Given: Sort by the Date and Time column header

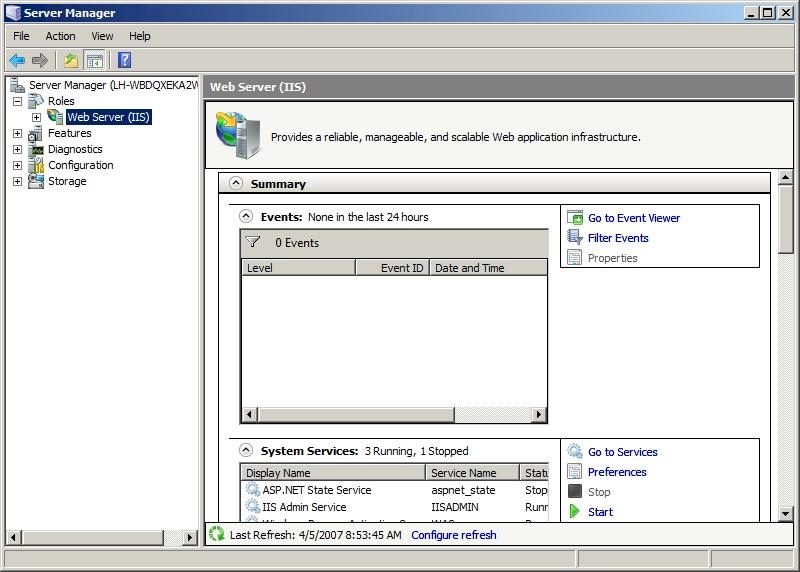Looking at the screenshot, I should [x=489, y=267].
